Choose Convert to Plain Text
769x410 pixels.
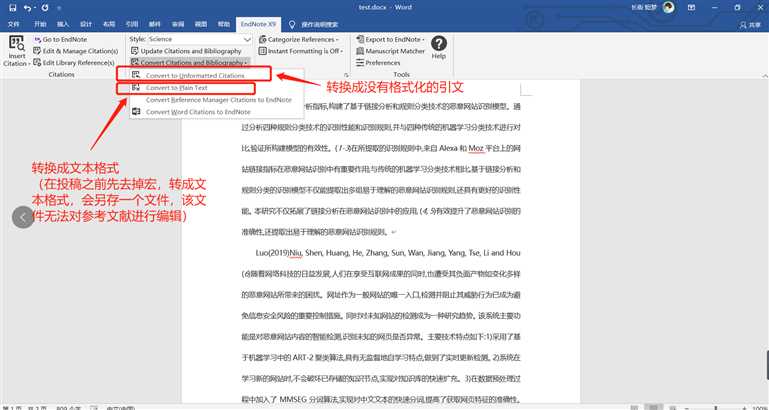coord(177,88)
